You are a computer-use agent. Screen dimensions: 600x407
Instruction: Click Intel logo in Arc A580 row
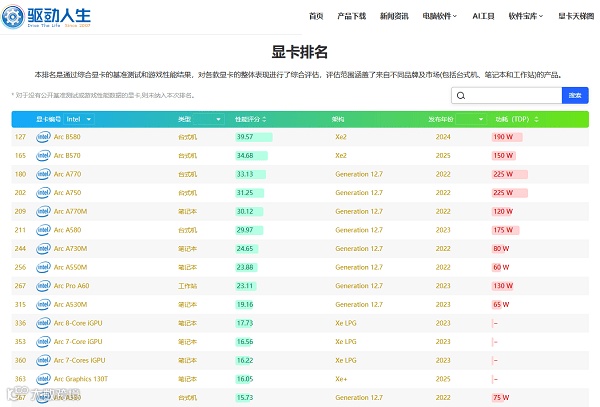click(43, 230)
